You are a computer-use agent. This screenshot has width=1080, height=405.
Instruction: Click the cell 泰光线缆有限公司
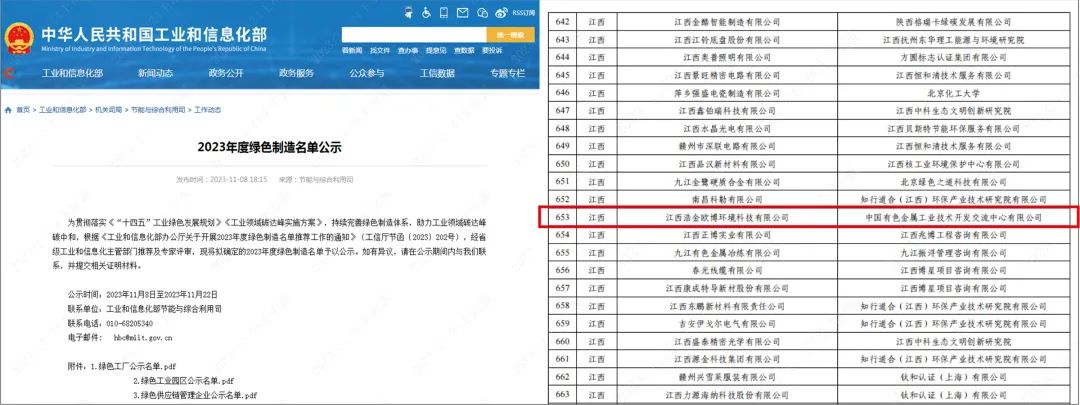[x=727, y=271]
